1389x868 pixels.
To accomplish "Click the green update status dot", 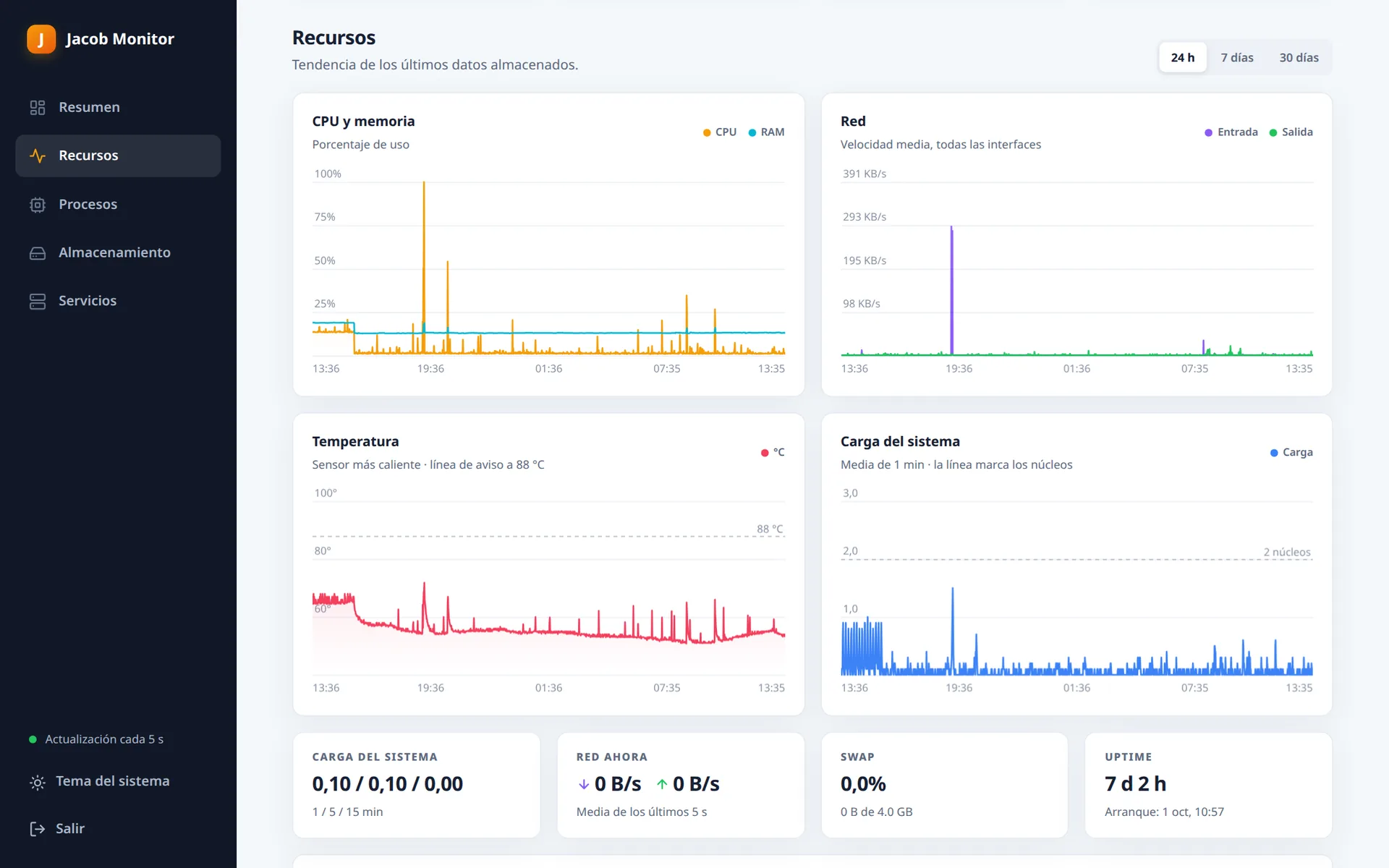I will 33,739.
